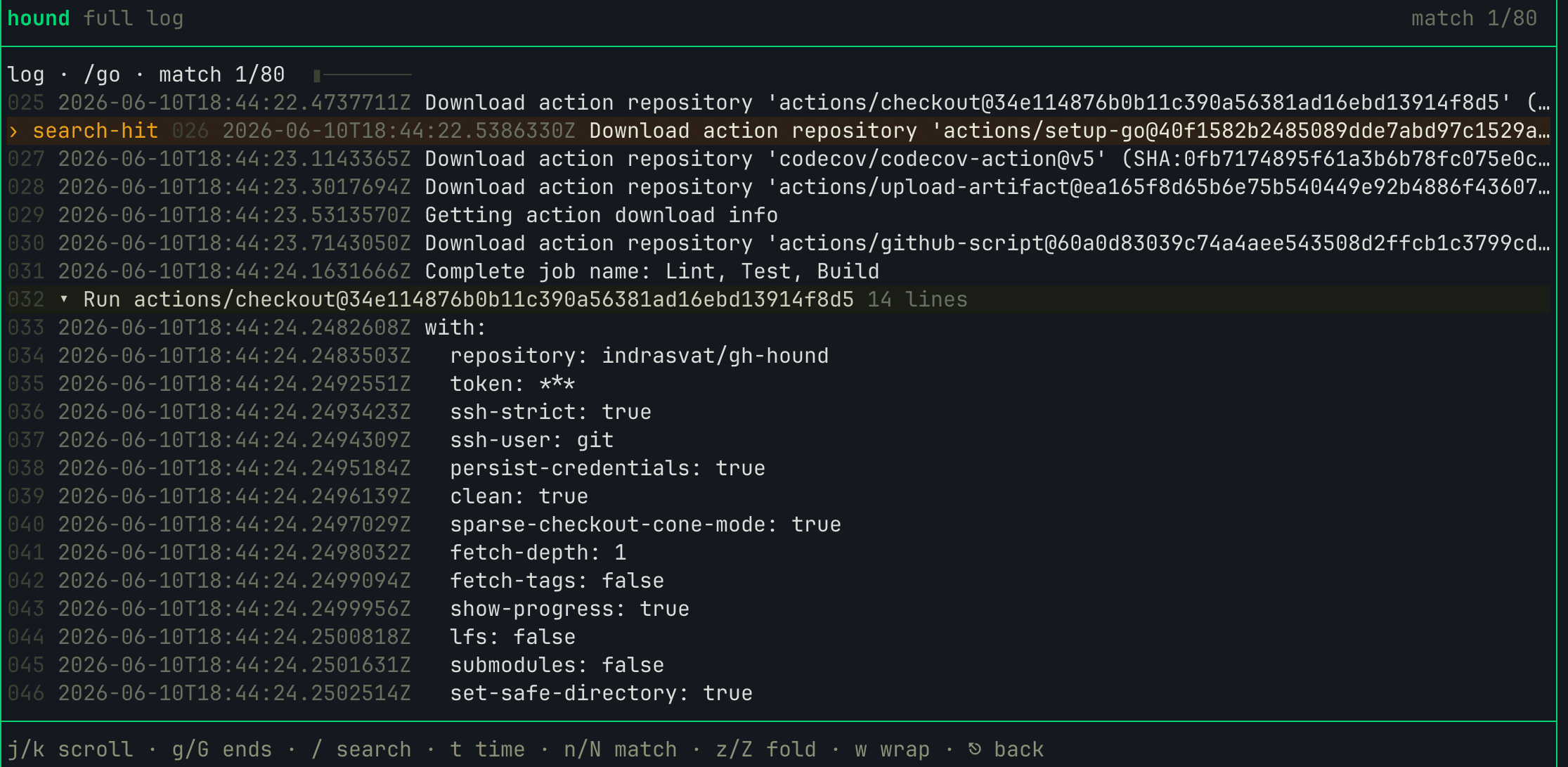This screenshot has height=767, width=1568.
Task: Click timestamp 2026-06-10T18:44:24.2502514Z
Action: point(235,693)
